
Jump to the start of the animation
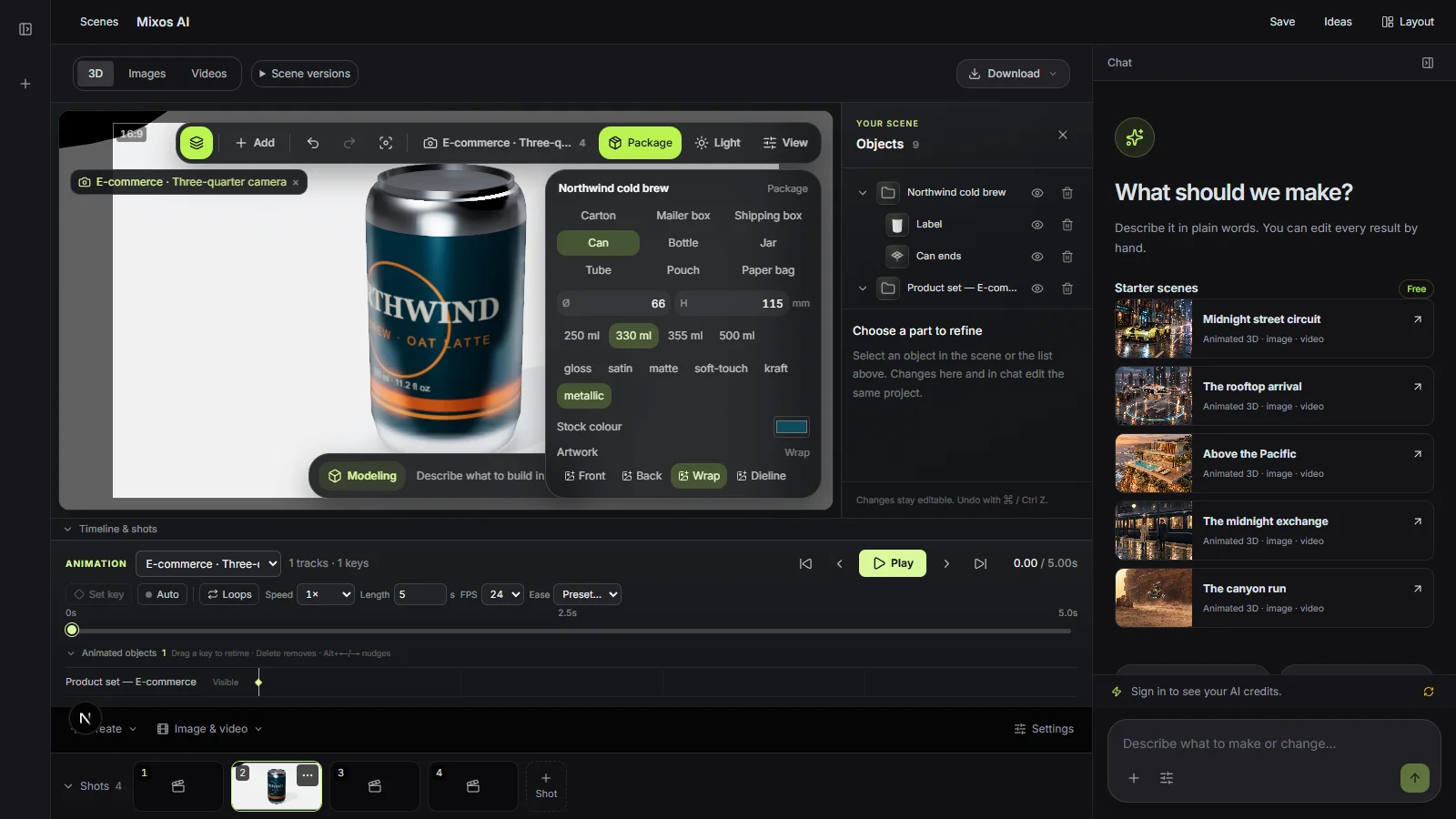(x=805, y=564)
